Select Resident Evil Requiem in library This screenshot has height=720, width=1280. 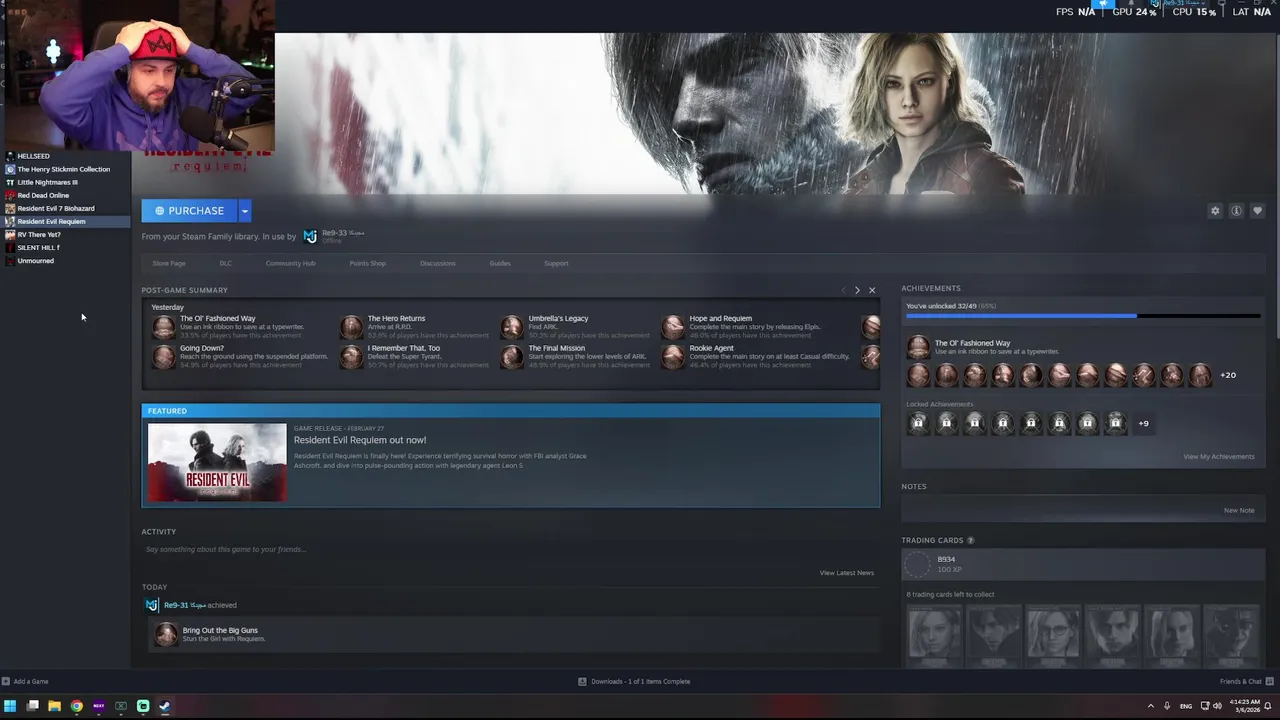coord(65,221)
